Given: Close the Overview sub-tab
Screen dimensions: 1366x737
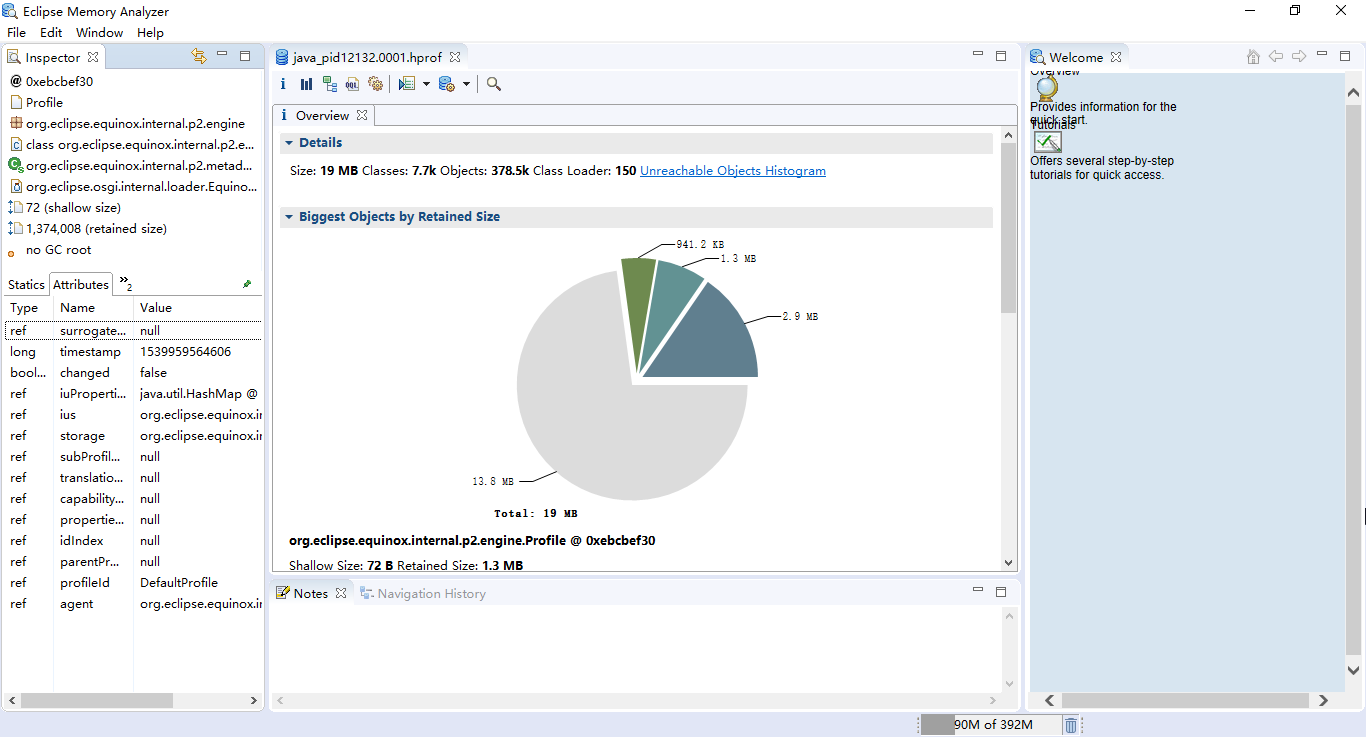Looking at the screenshot, I should coord(362,116).
